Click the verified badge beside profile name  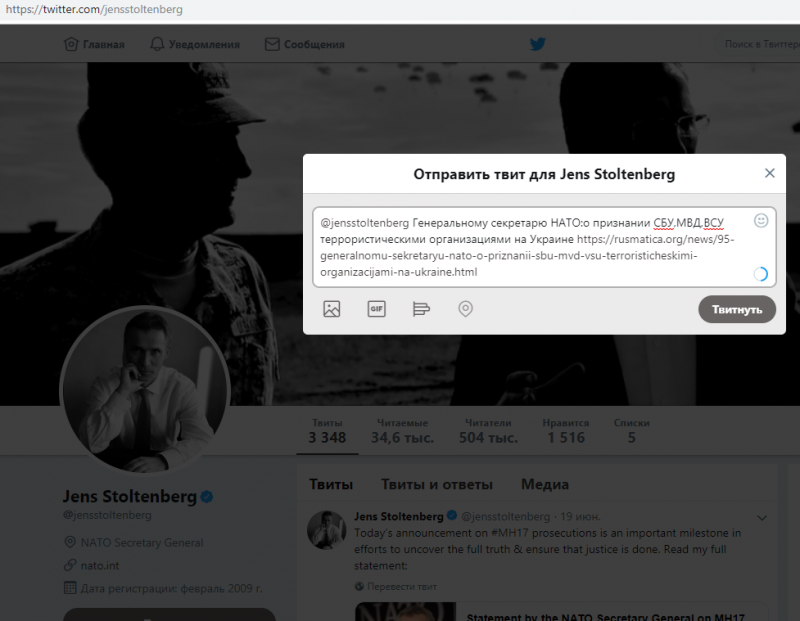207,496
